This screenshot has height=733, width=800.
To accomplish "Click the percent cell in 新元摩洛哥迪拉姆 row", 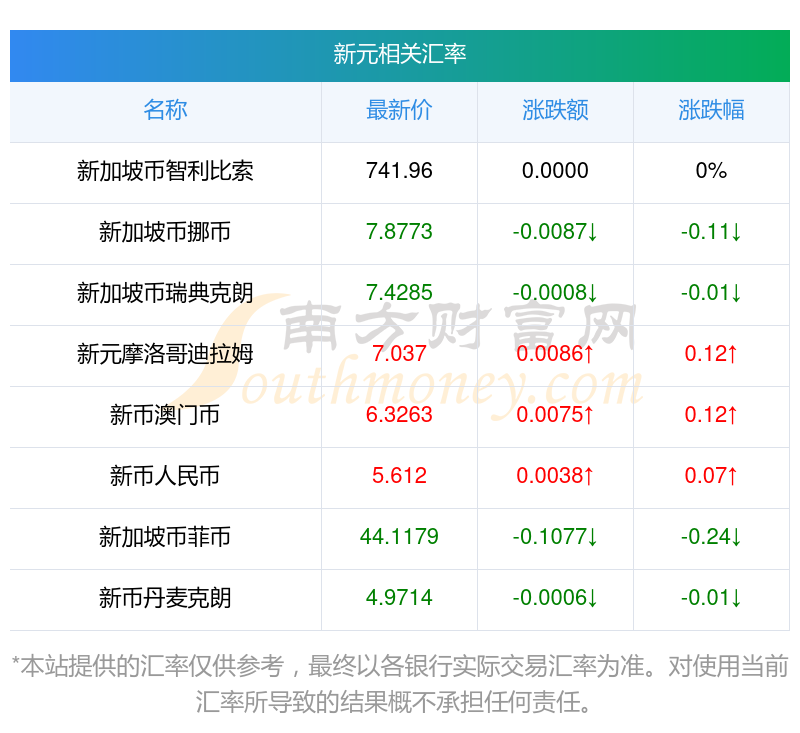I will pos(711,354).
